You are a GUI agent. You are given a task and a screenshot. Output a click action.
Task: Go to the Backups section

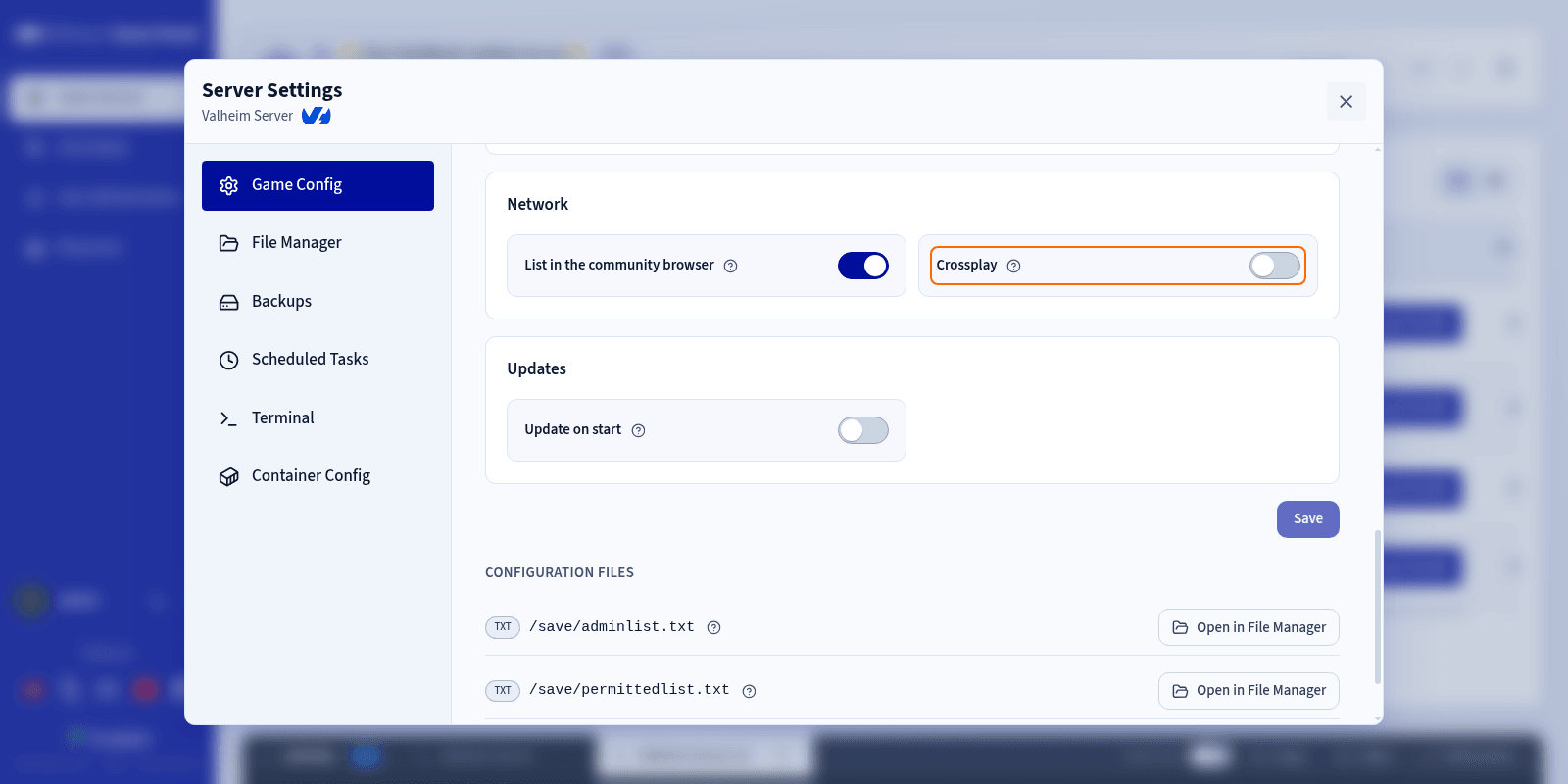pyautogui.click(x=318, y=302)
